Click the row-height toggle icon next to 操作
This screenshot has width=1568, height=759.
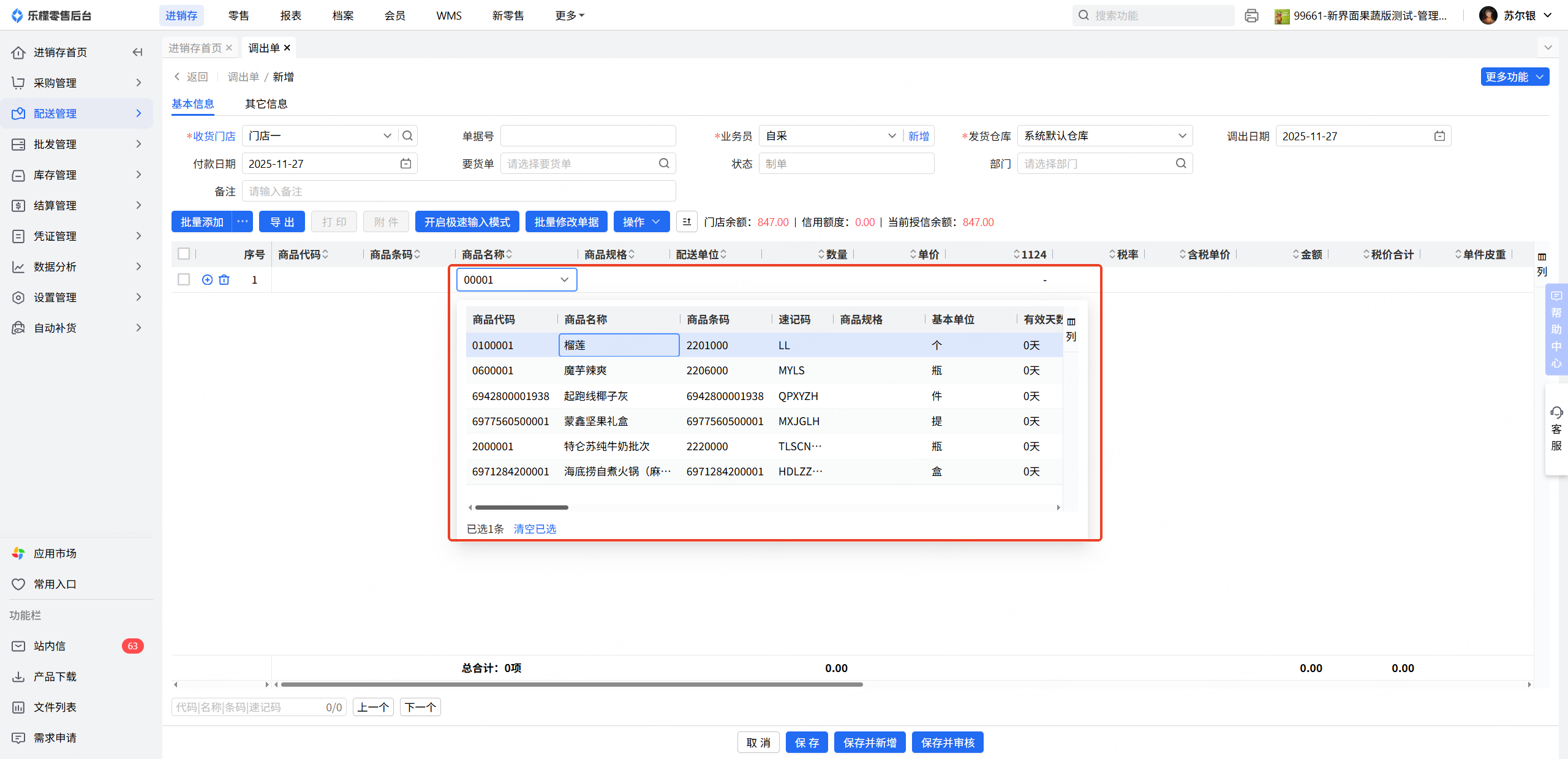687,222
